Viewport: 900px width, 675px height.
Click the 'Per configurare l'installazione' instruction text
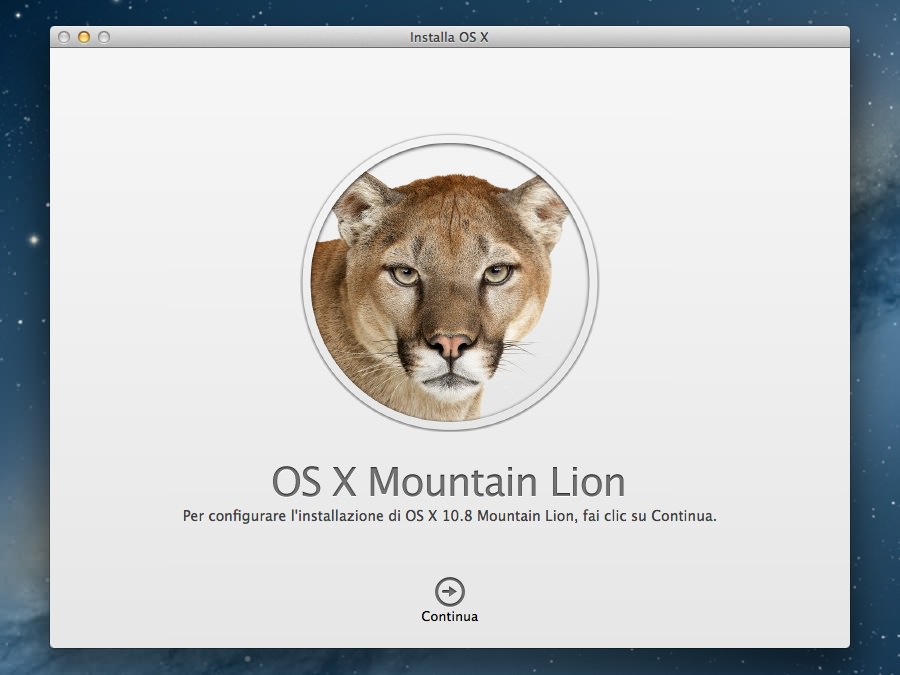[449, 516]
